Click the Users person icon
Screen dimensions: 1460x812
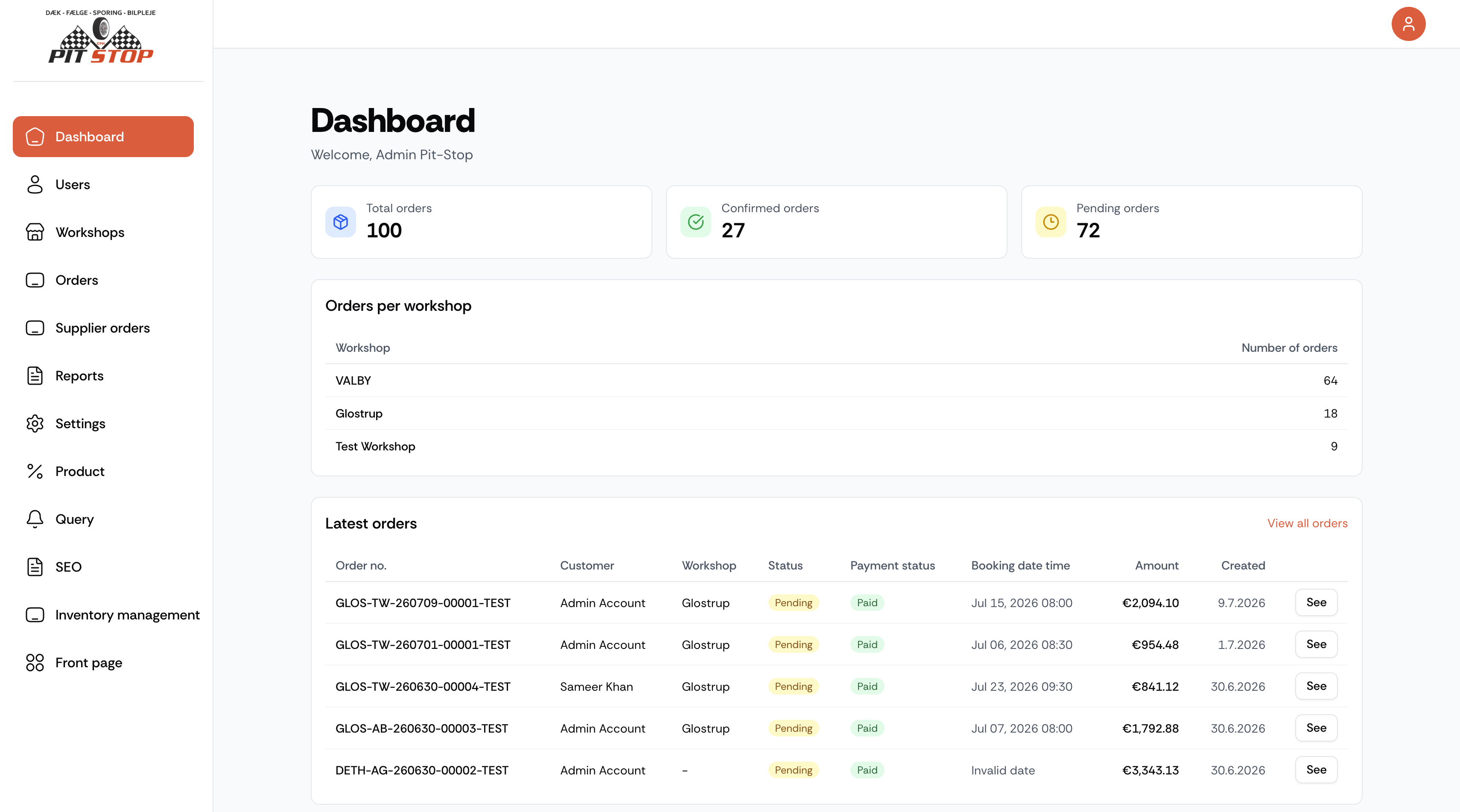[35, 184]
